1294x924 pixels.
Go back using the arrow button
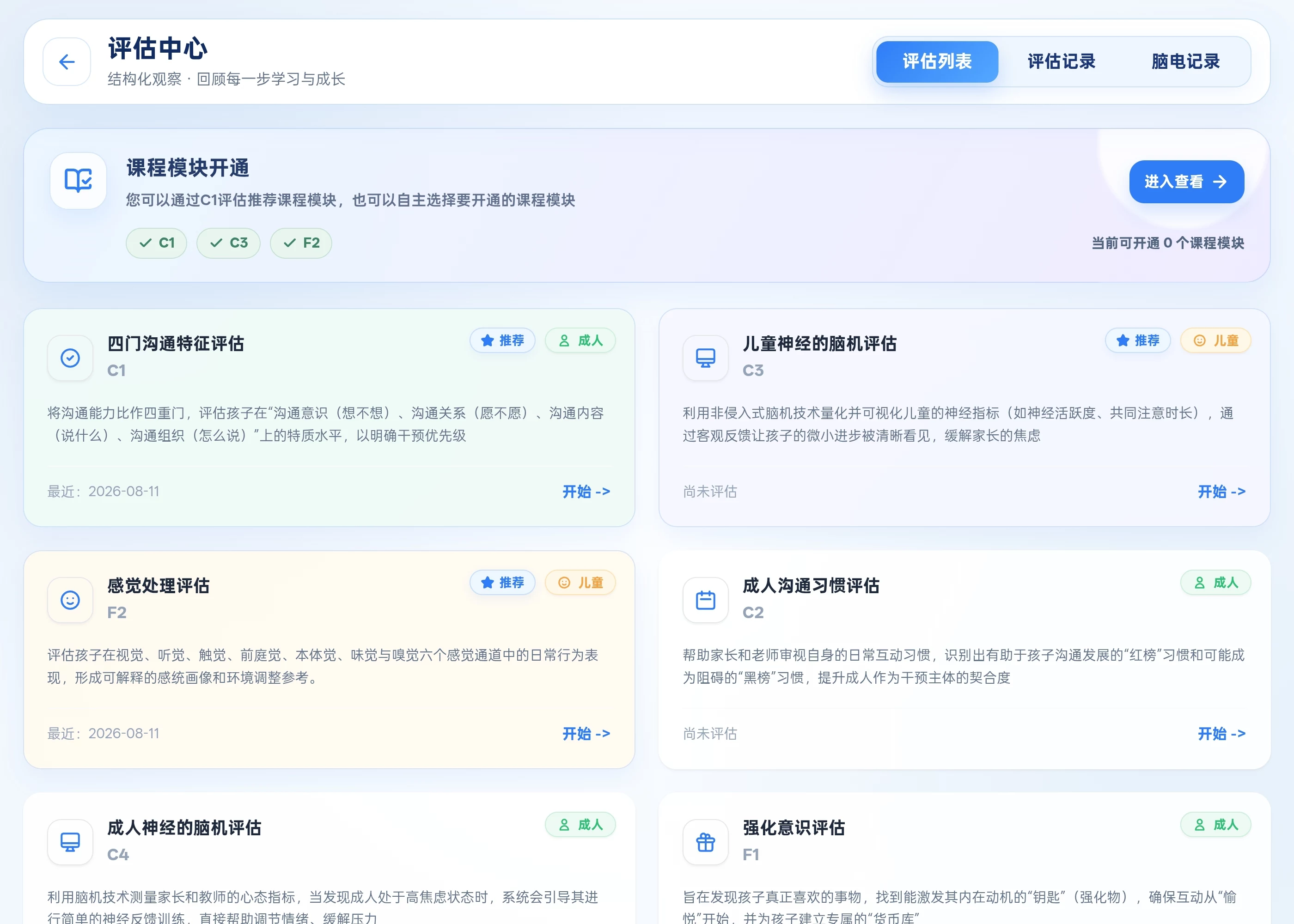67,61
